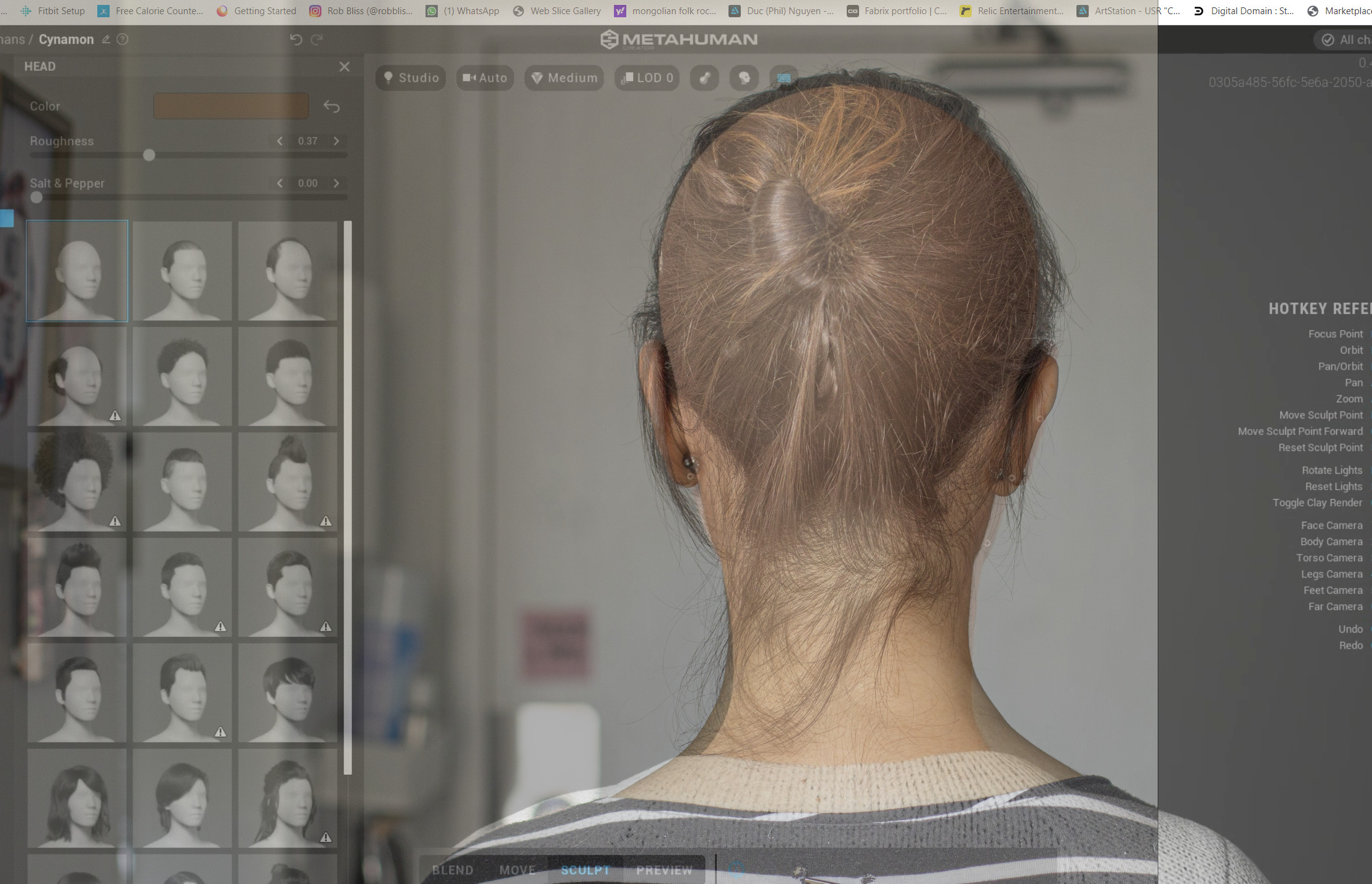
Task: Open the Medium quality selector
Action: tap(564, 78)
